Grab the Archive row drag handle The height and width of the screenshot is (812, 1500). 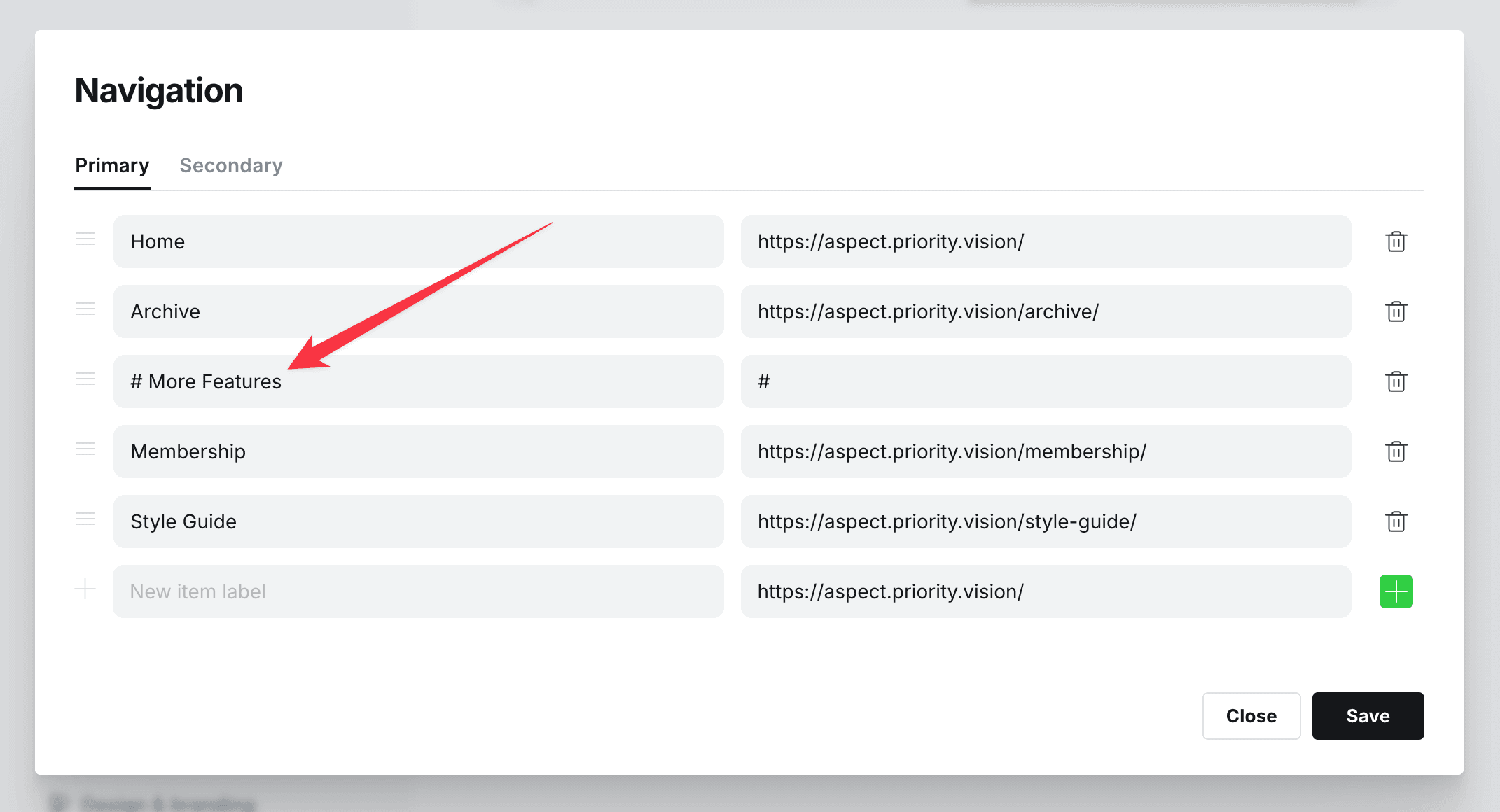(x=85, y=309)
